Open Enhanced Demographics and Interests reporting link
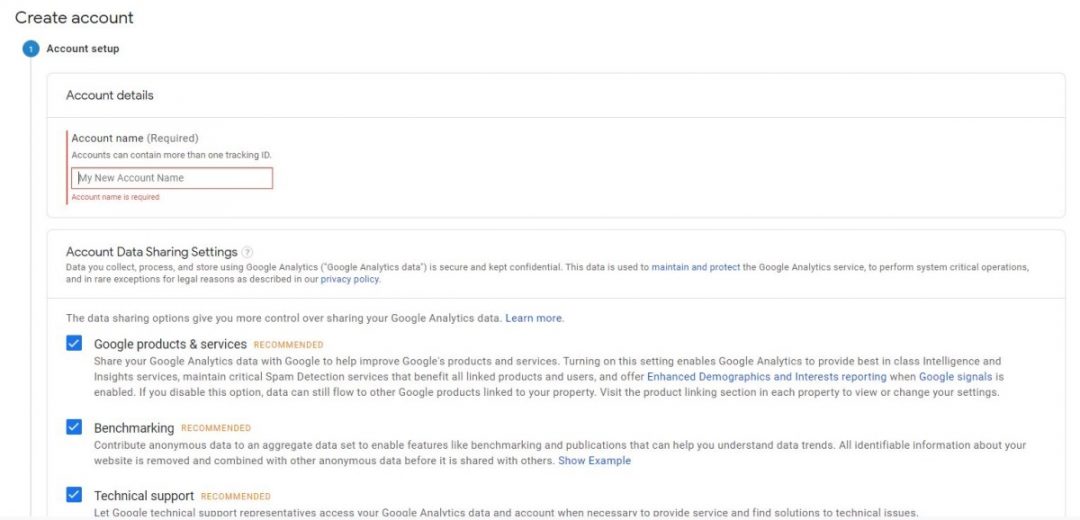 [766, 377]
